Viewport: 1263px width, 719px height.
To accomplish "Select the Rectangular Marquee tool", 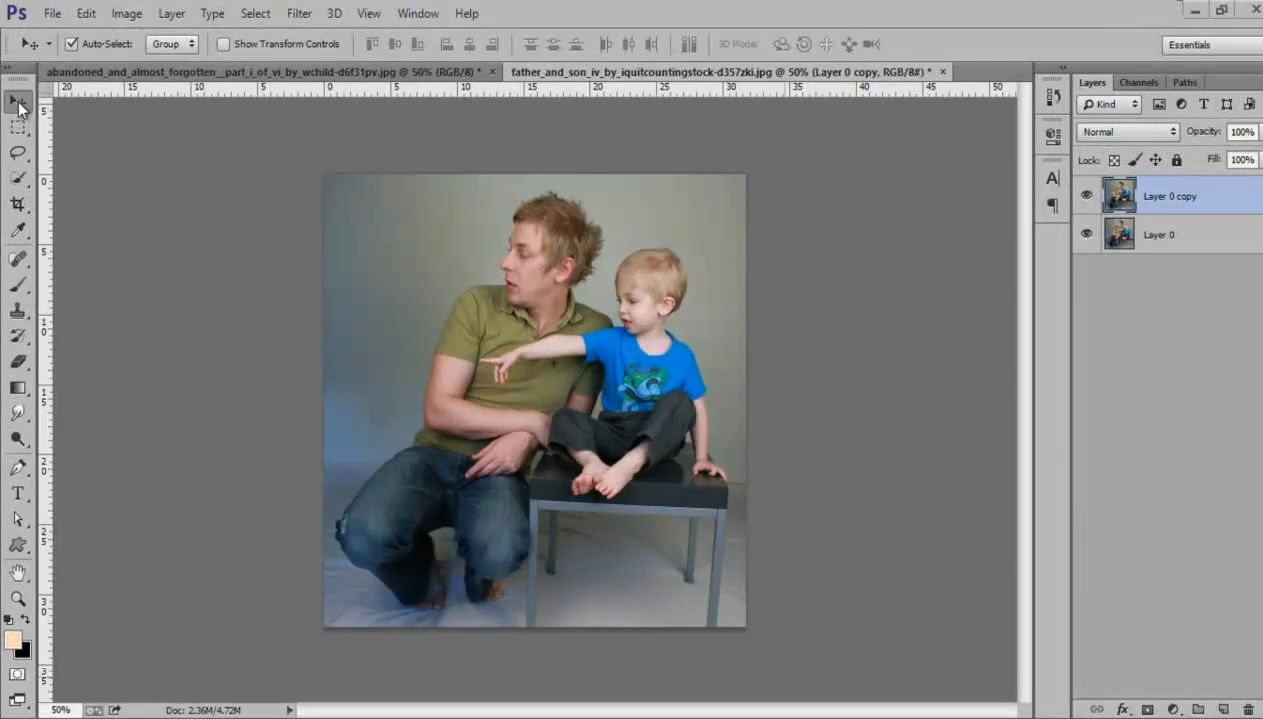I will 18,127.
